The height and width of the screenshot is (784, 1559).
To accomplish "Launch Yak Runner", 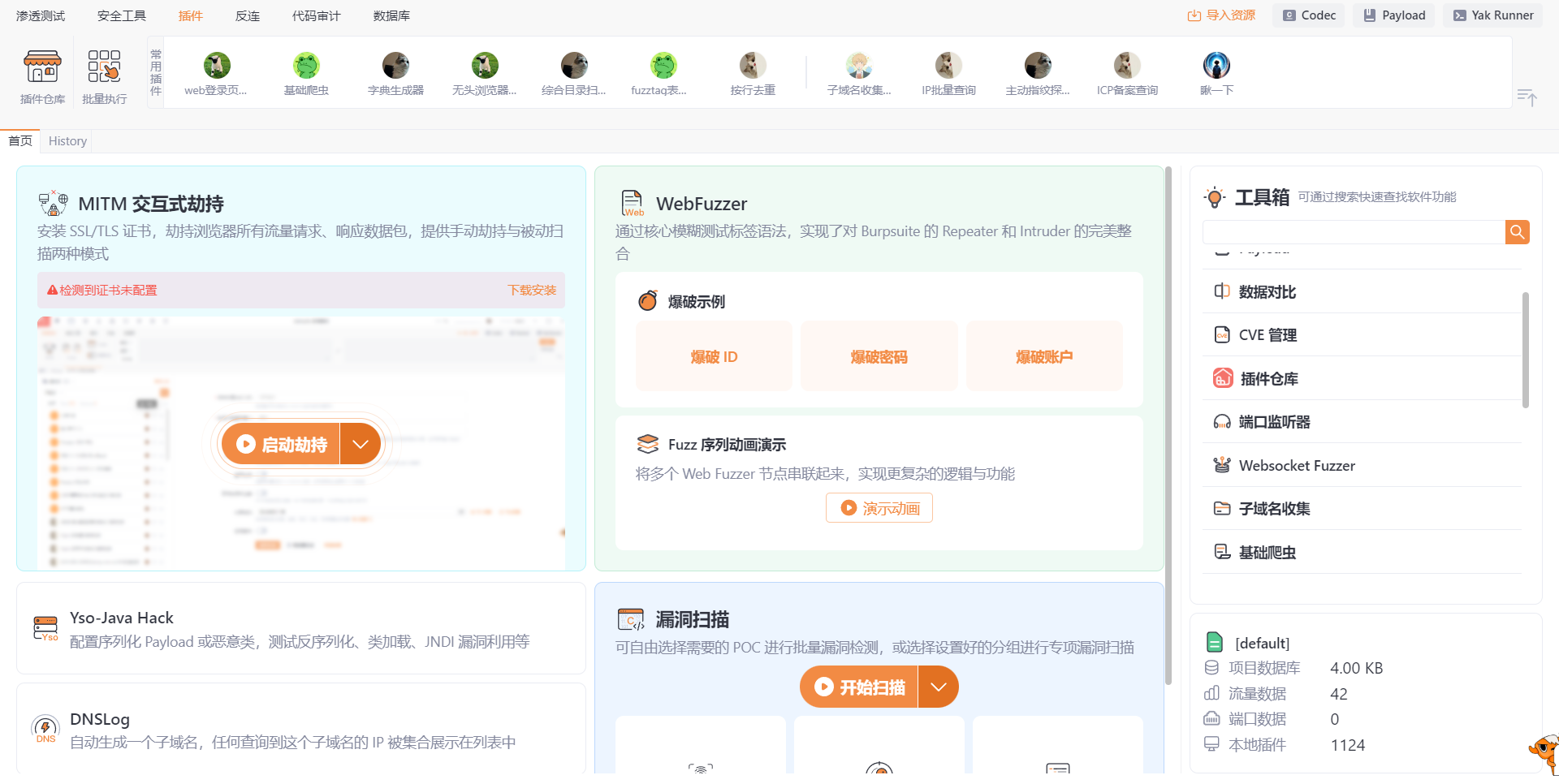I will pos(1492,15).
